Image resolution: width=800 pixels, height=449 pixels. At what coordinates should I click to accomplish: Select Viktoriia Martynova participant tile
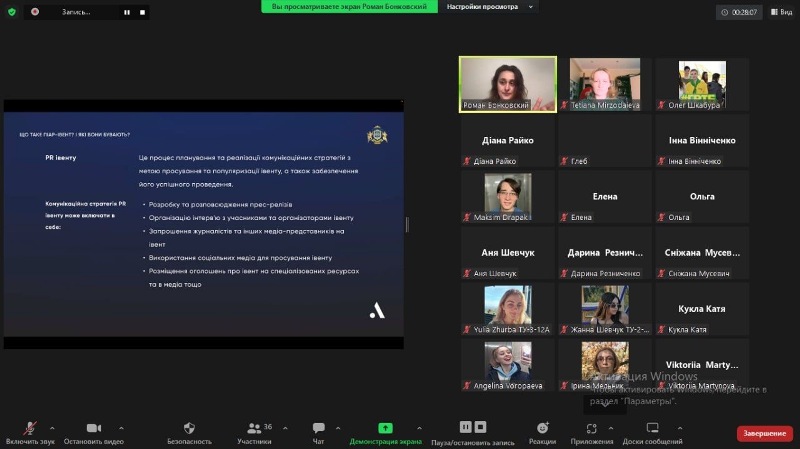[x=702, y=365]
